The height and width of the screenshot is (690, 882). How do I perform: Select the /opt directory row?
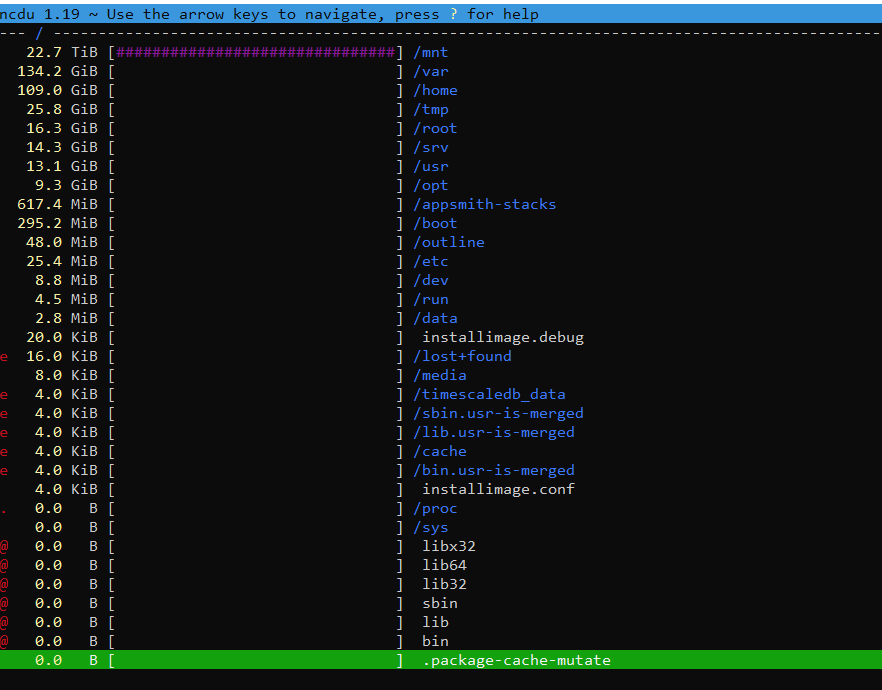(441, 185)
